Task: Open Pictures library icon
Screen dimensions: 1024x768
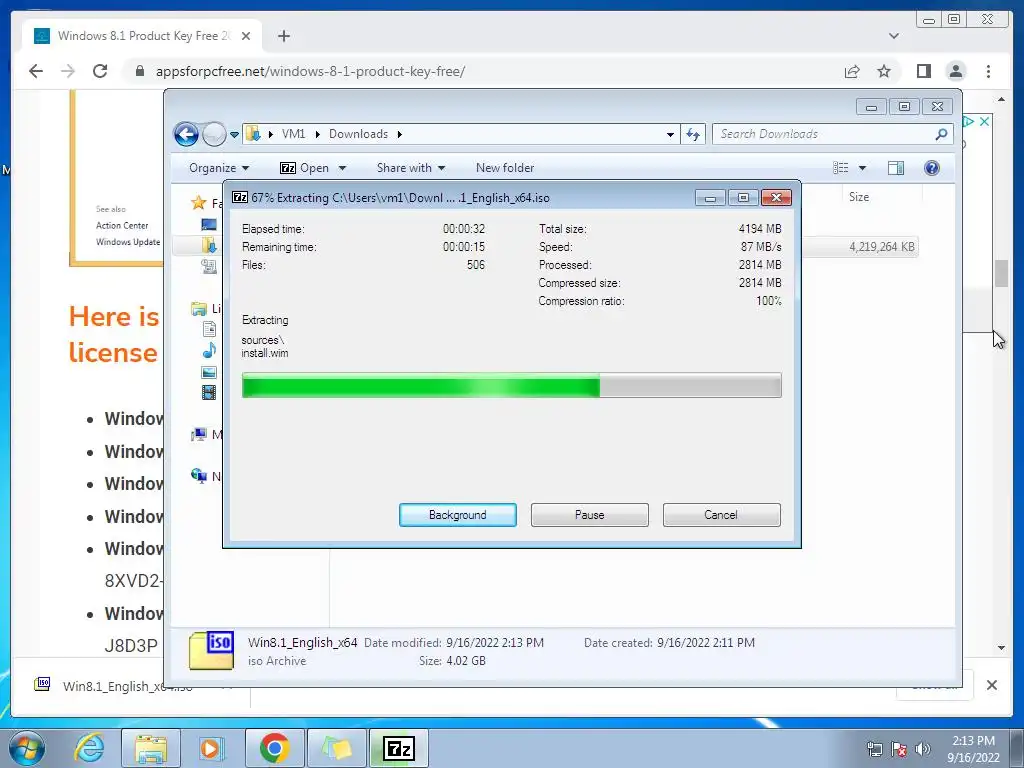Action: pos(209,372)
